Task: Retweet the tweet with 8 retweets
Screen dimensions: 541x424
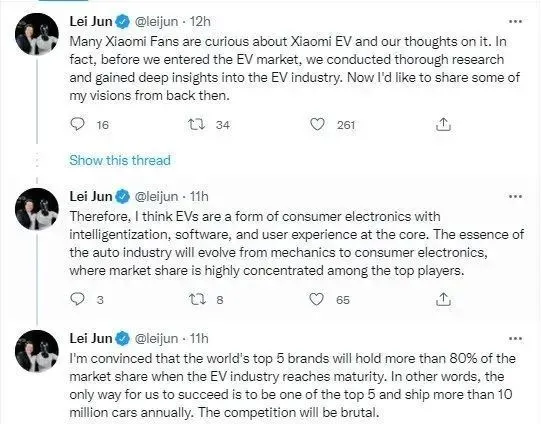Action: pyautogui.click(x=198, y=299)
